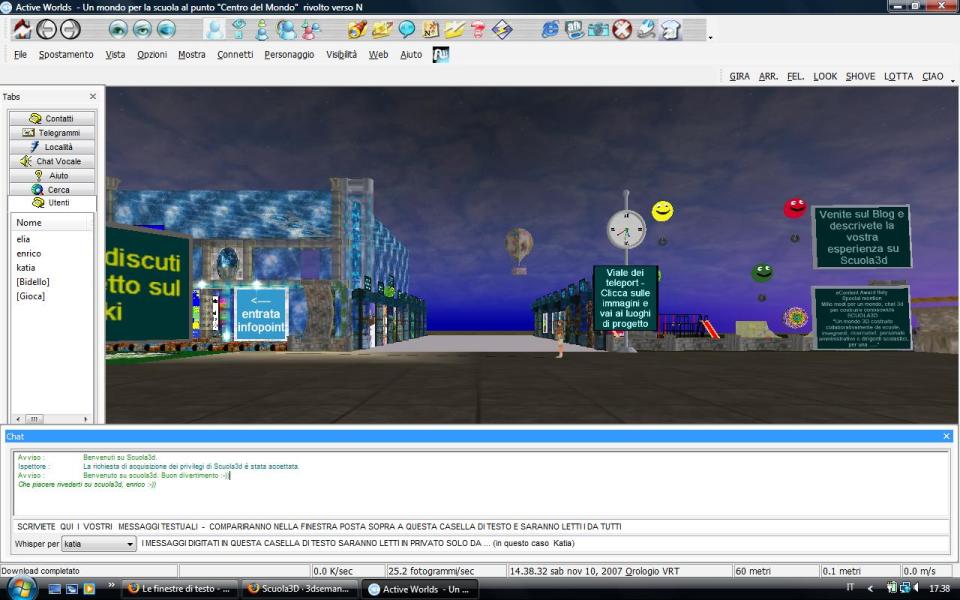
Task: Trigger the ARR. gesture button
Action: click(768, 77)
